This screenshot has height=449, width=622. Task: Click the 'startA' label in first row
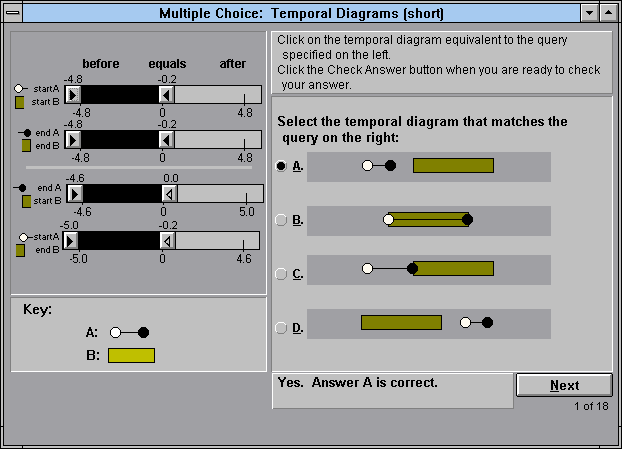click(x=46, y=89)
